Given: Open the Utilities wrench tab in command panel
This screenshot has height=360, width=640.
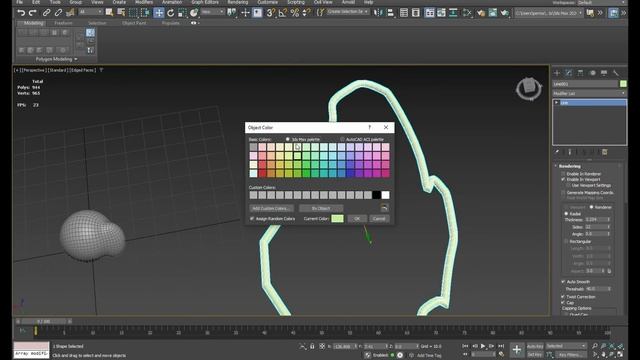Looking at the screenshot, I should point(616,73).
